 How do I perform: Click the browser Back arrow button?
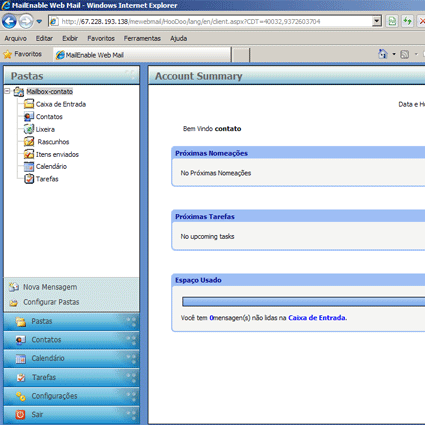coord(9,21)
